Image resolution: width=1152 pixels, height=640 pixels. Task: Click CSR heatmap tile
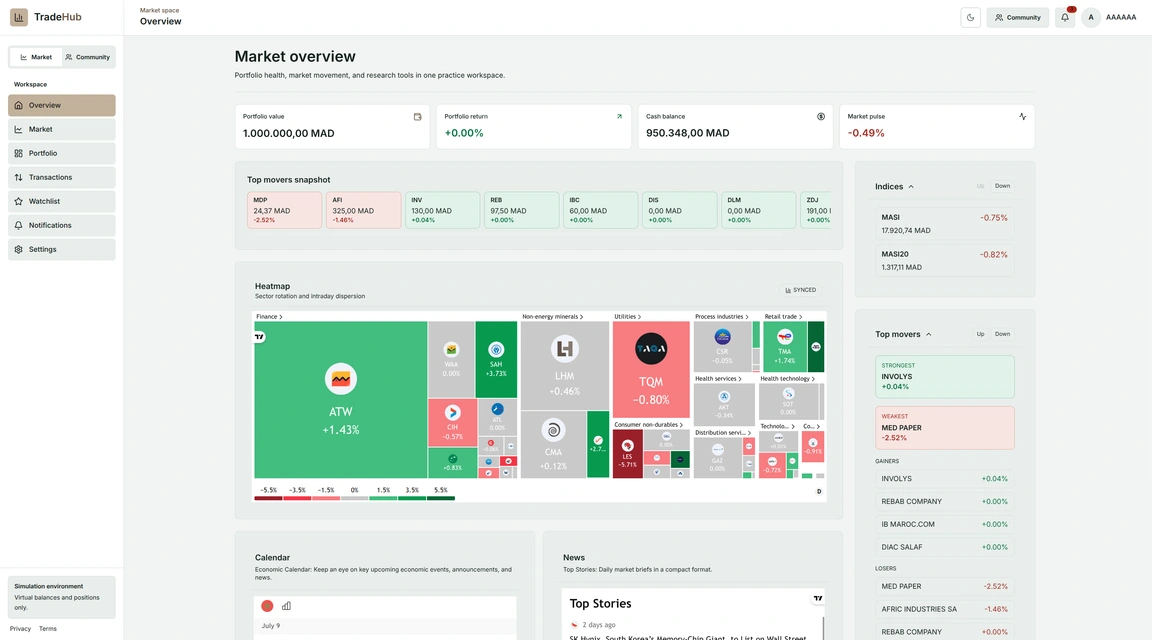coord(722,347)
